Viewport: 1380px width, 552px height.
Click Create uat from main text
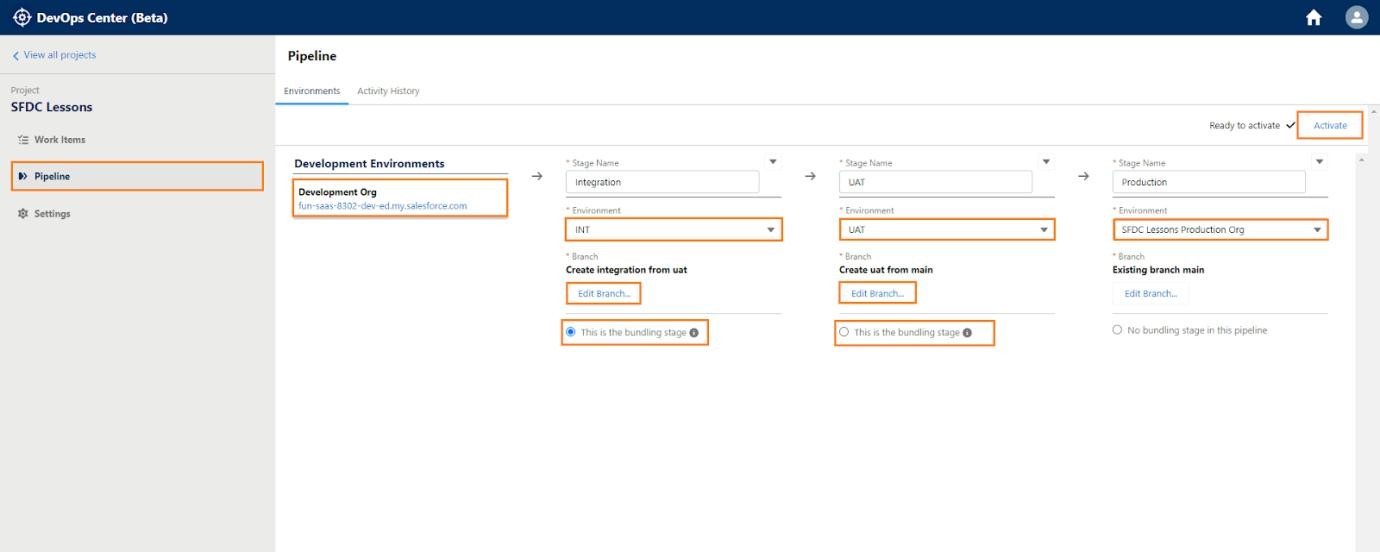click(x=886, y=270)
